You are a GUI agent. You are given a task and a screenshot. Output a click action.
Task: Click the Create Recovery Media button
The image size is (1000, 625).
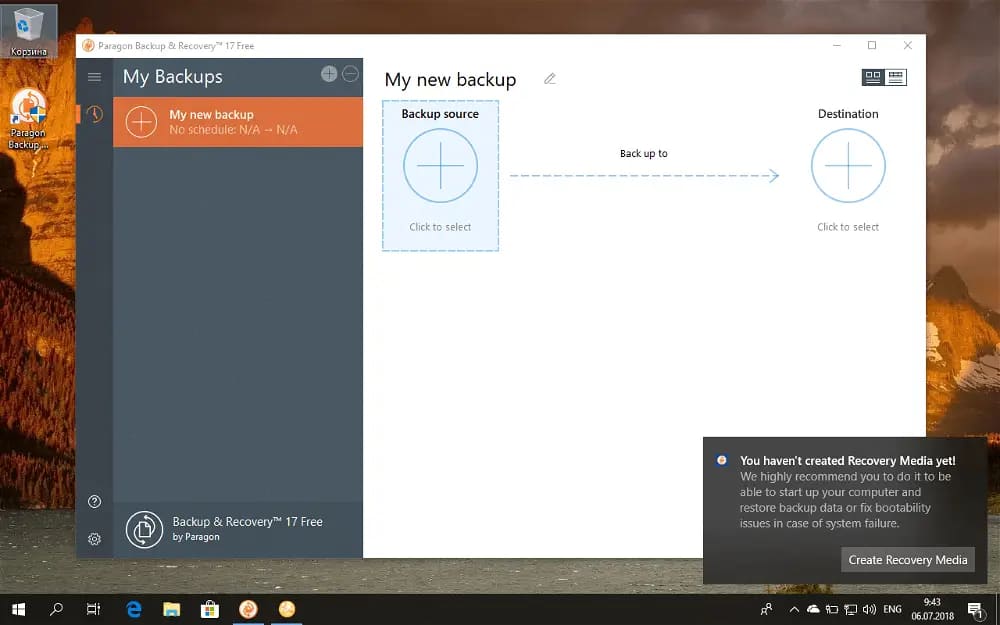(x=908, y=559)
